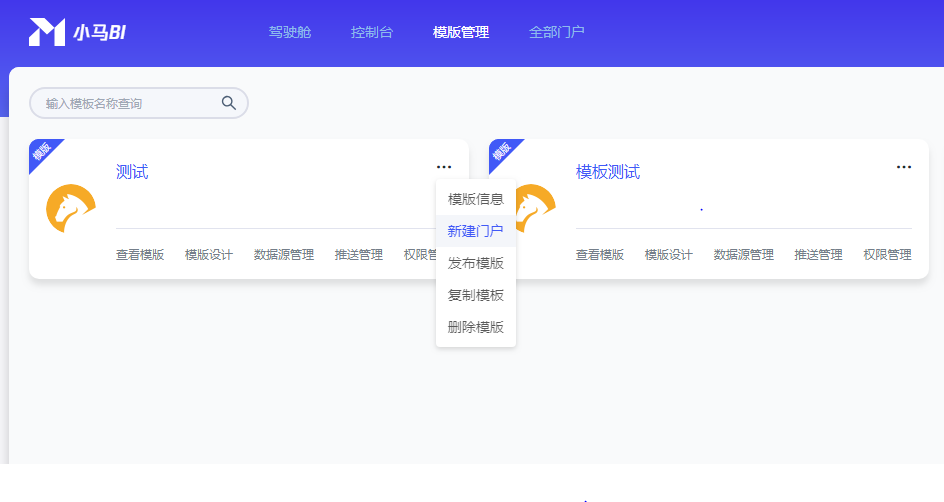Choose 复制模板 from the menu

coord(476,295)
